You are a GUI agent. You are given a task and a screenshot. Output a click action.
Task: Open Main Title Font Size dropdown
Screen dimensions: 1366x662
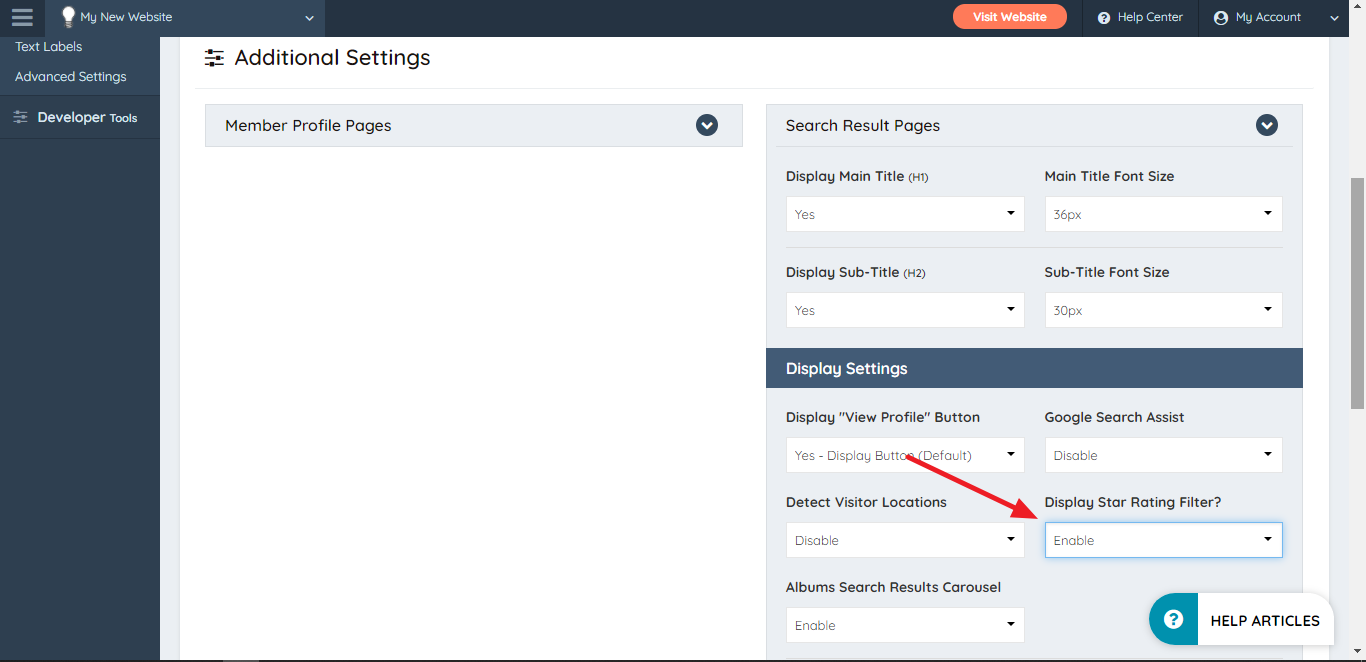click(x=1163, y=214)
